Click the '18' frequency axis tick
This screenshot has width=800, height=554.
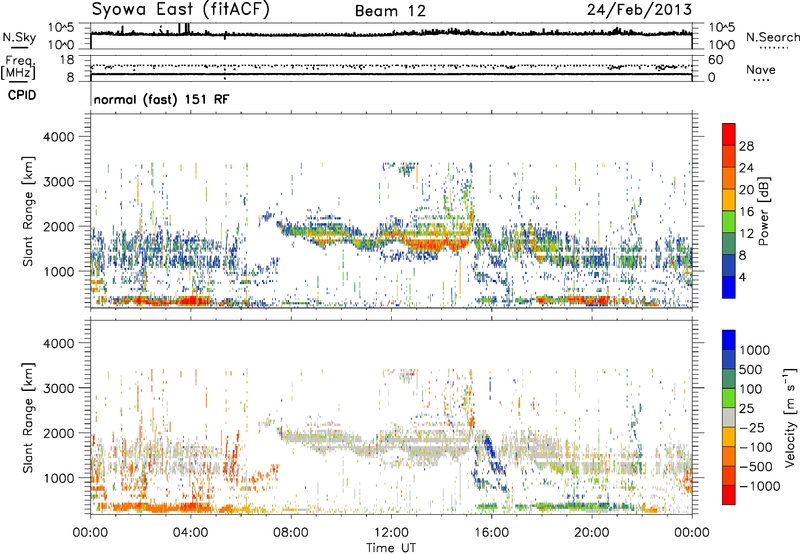67,60
